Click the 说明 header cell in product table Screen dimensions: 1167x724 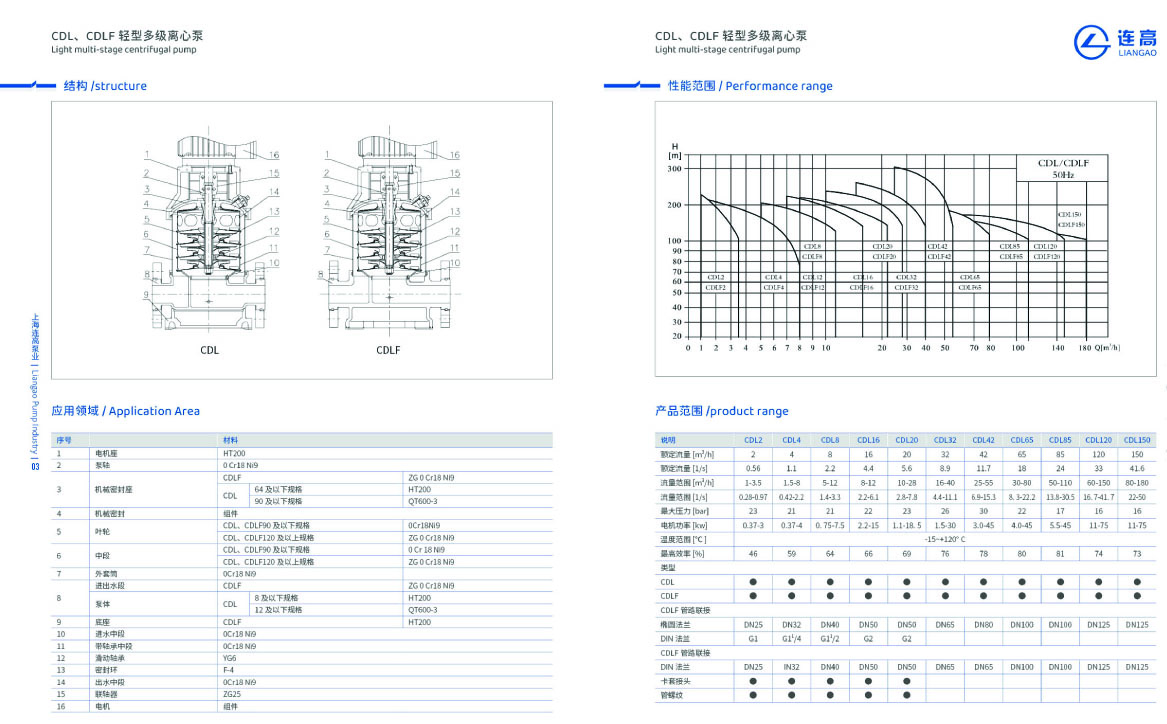(668, 440)
